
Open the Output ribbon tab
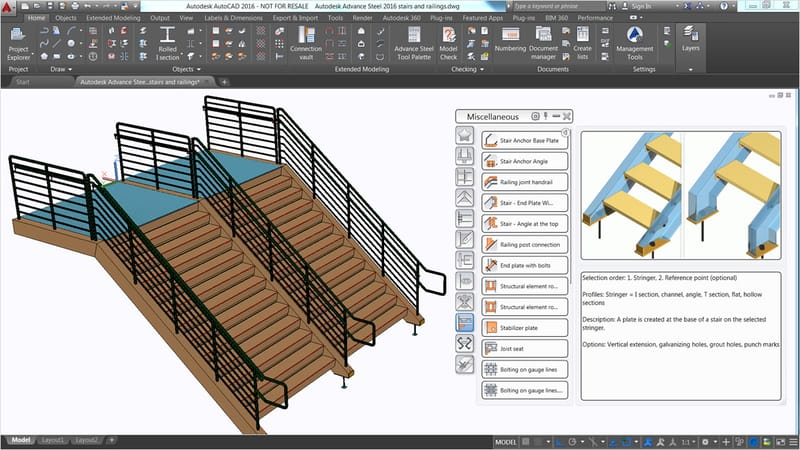click(x=160, y=18)
